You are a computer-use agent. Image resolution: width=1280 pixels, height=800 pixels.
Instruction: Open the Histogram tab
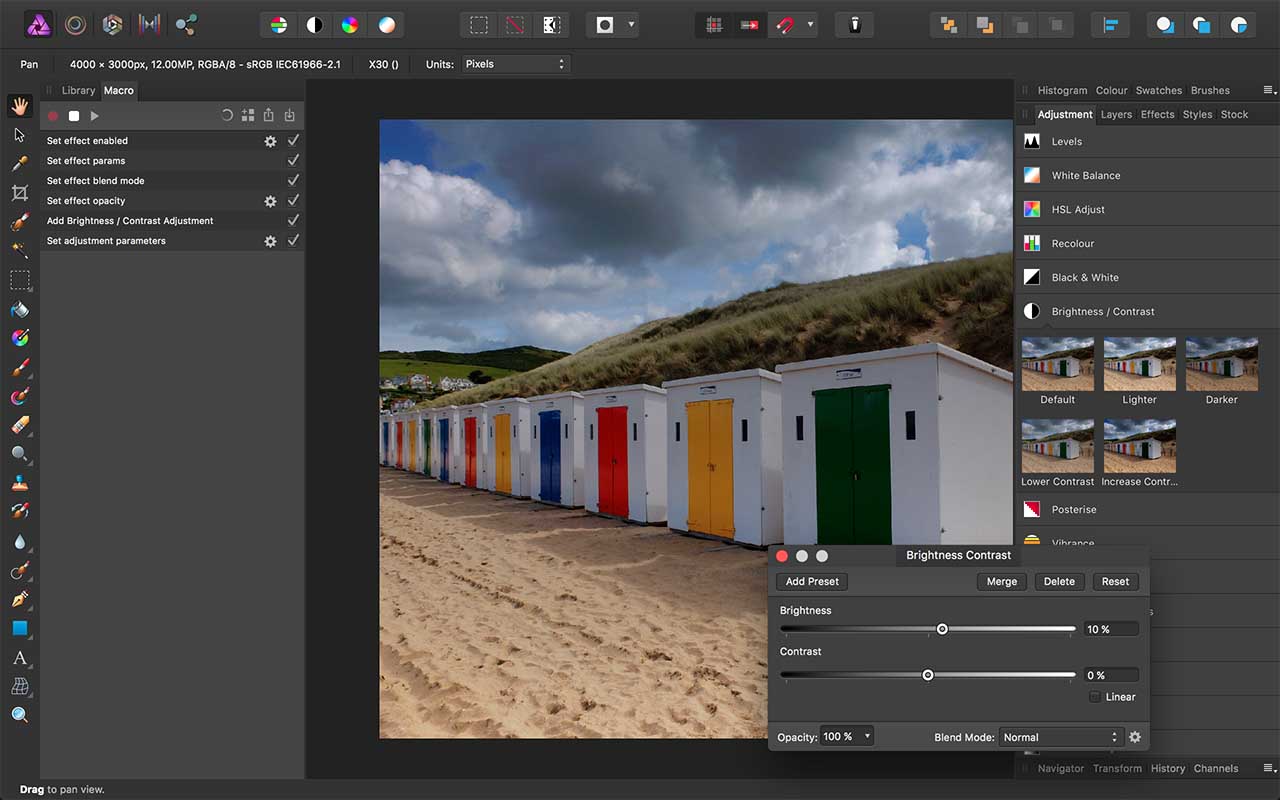(x=1062, y=90)
